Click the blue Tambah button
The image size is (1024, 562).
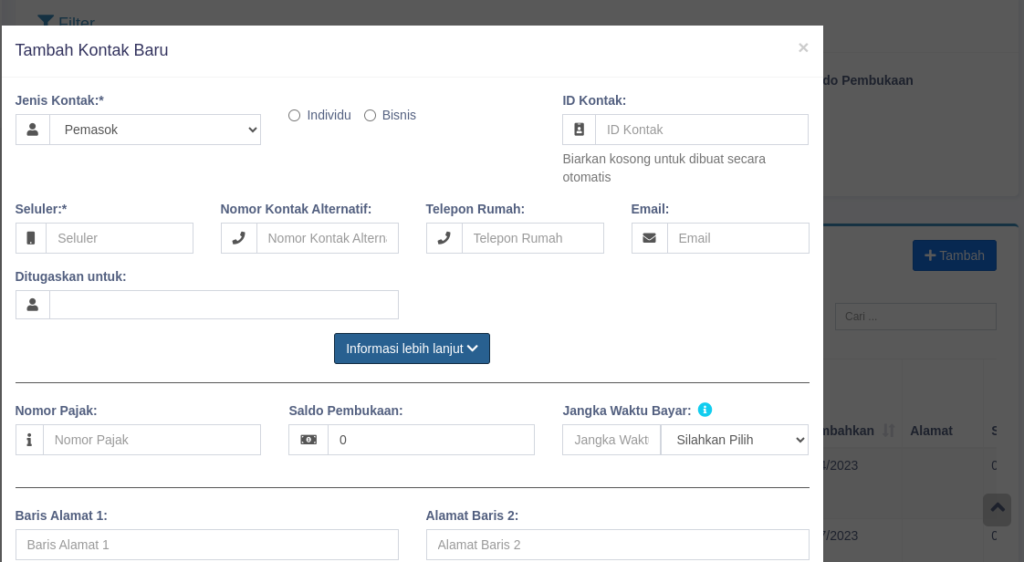point(954,256)
